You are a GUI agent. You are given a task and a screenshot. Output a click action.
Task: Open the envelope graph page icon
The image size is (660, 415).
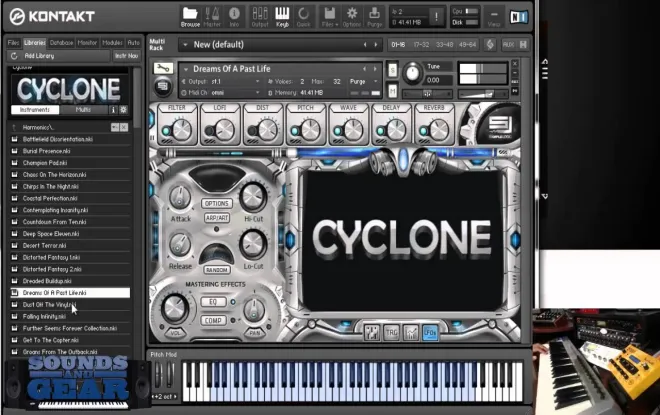(411, 333)
